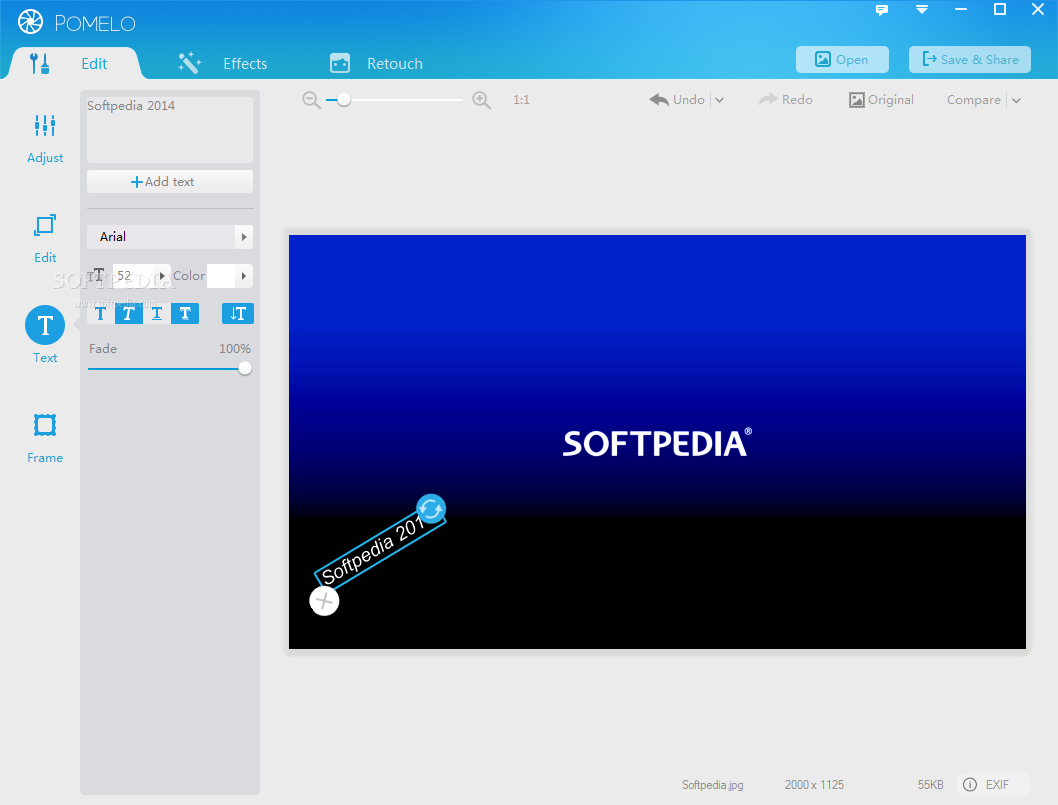
Task: Click the white text color swatch
Action: (x=221, y=276)
